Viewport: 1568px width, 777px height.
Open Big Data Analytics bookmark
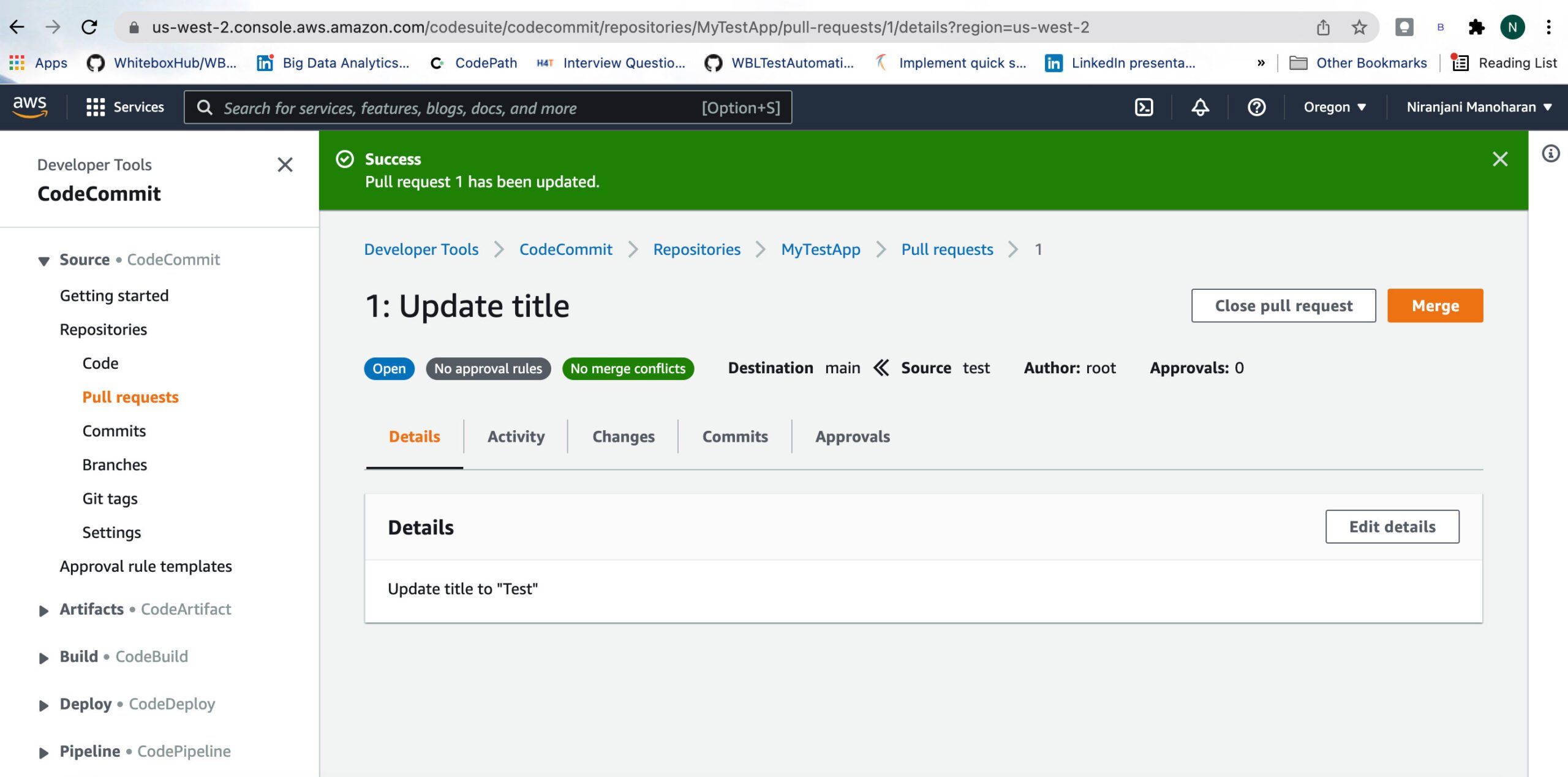[x=333, y=63]
